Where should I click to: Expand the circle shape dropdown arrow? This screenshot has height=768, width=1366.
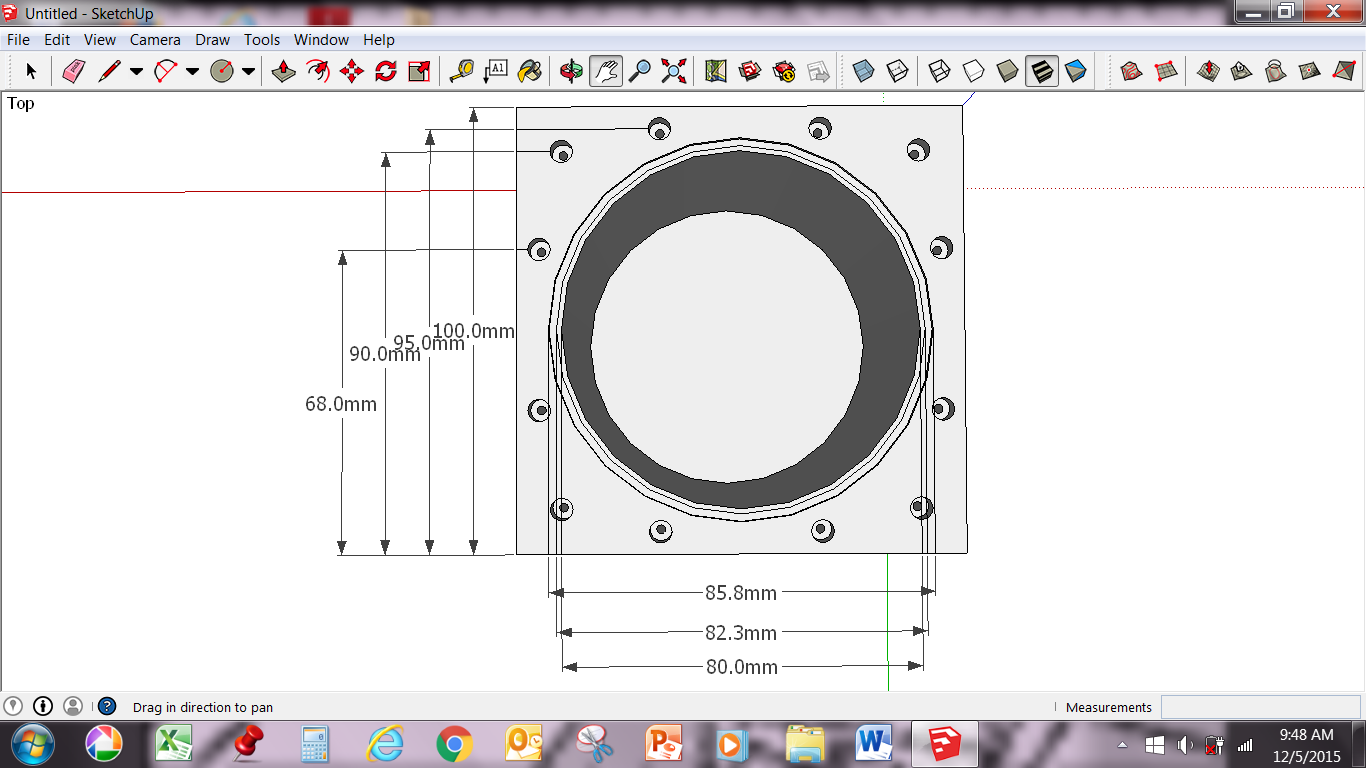tap(249, 71)
